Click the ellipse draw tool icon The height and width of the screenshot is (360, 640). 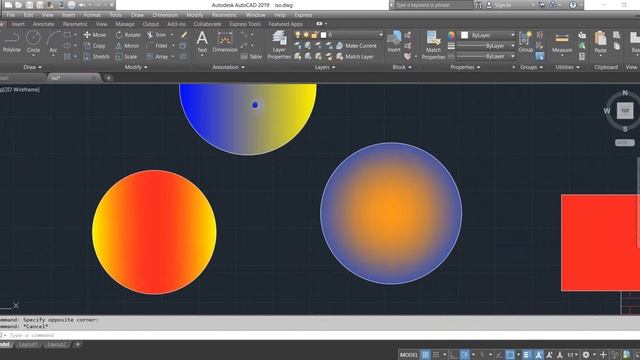68,46
